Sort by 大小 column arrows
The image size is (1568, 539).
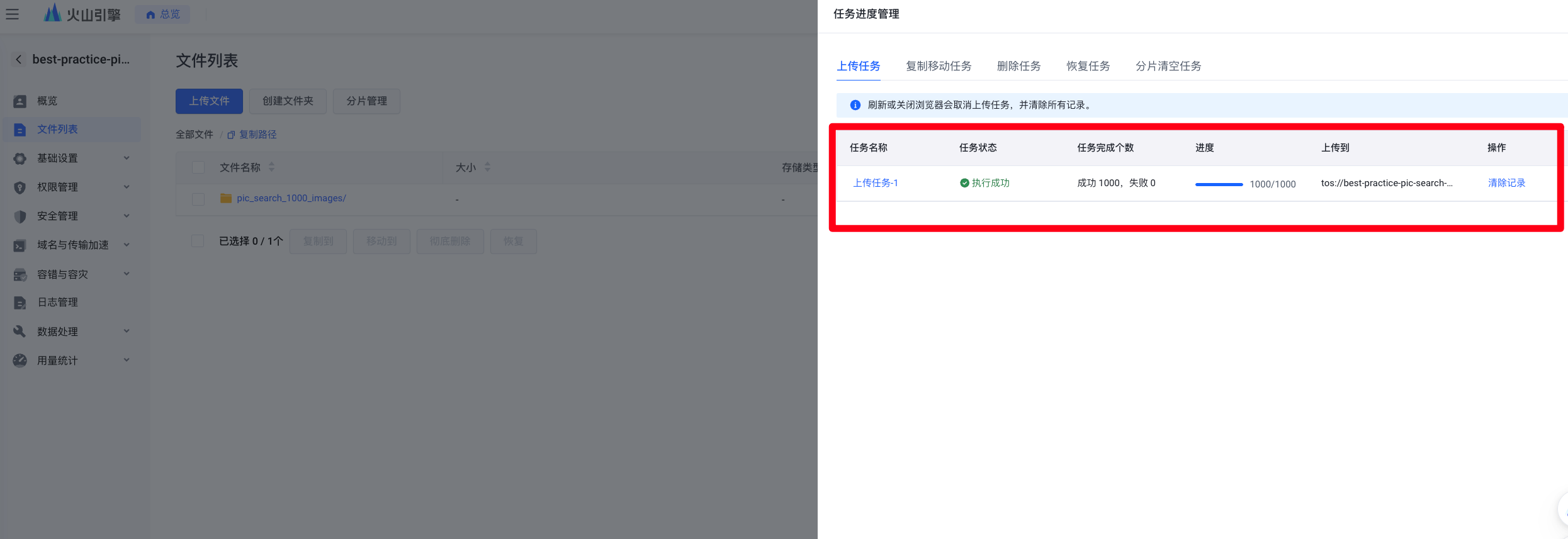pyautogui.click(x=488, y=167)
